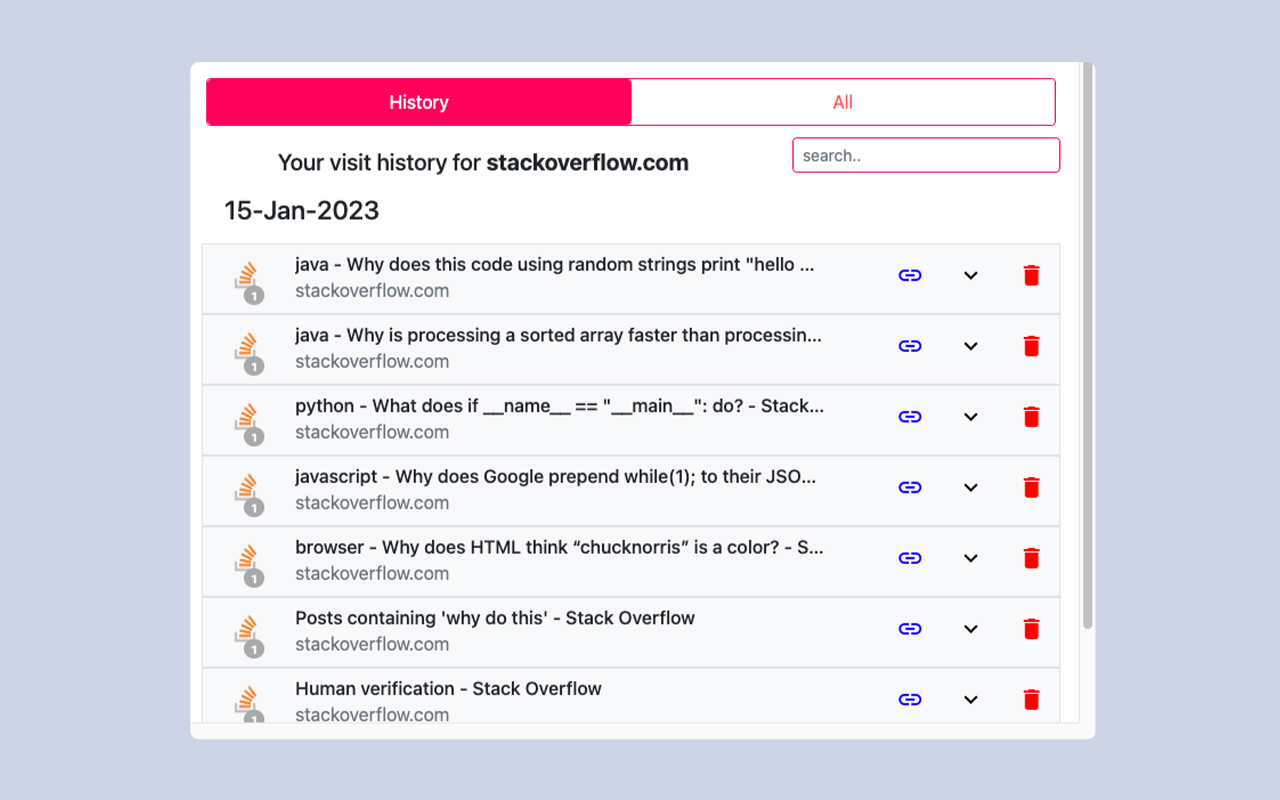
Task: Expand the 'Human verification' entry
Action: click(x=970, y=700)
